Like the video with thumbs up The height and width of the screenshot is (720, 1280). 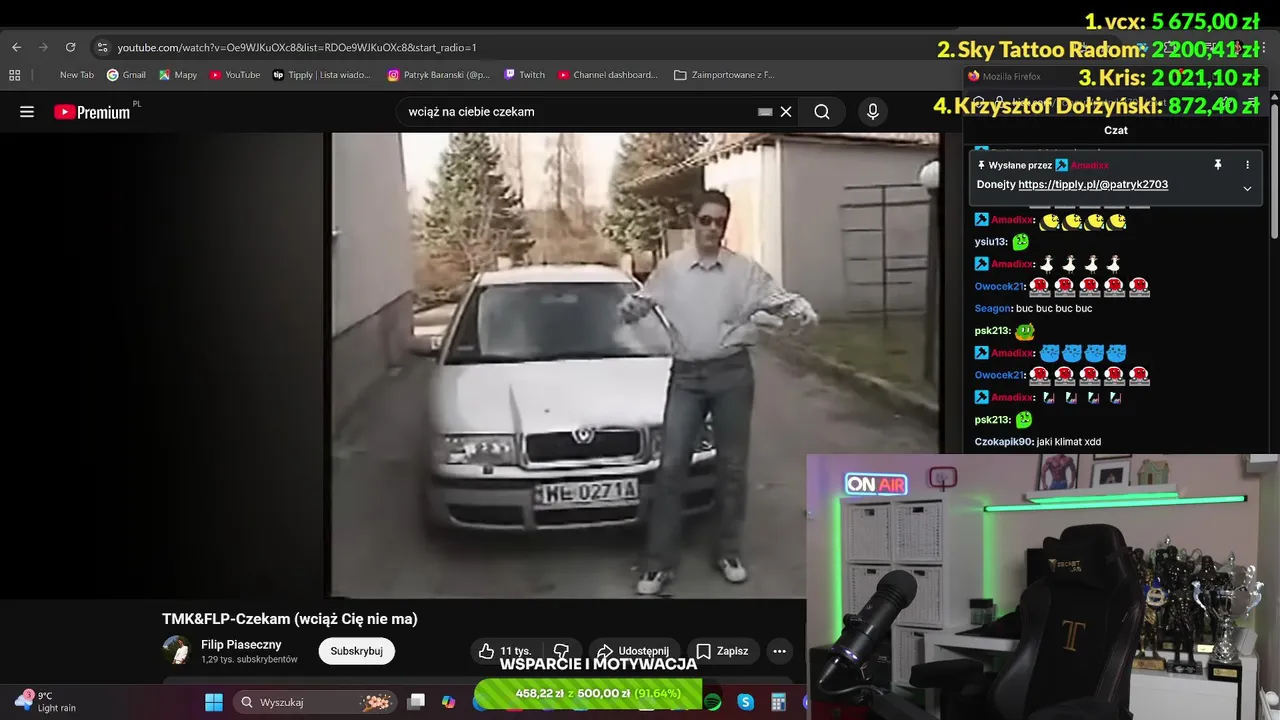pyautogui.click(x=504, y=651)
